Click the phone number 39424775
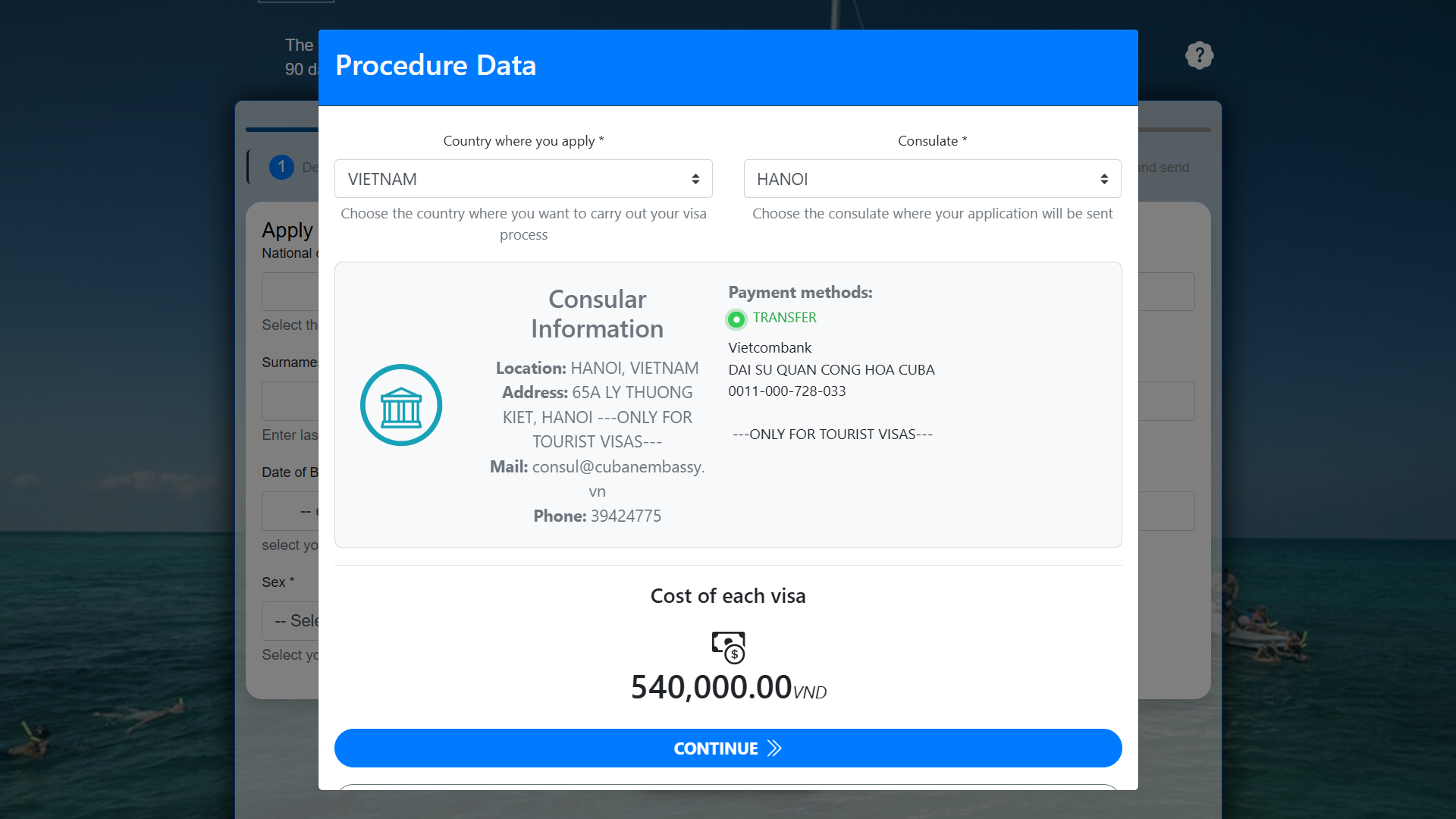This screenshot has width=1456, height=819. [626, 516]
